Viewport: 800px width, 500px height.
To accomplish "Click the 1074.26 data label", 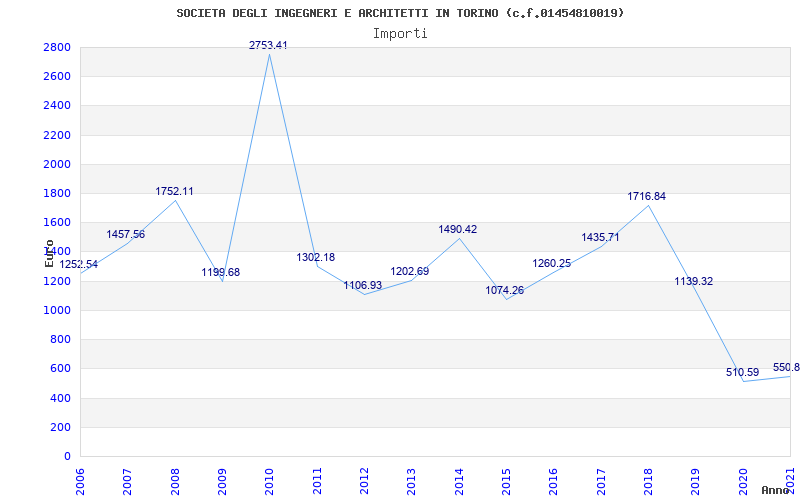I will [x=505, y=291].
